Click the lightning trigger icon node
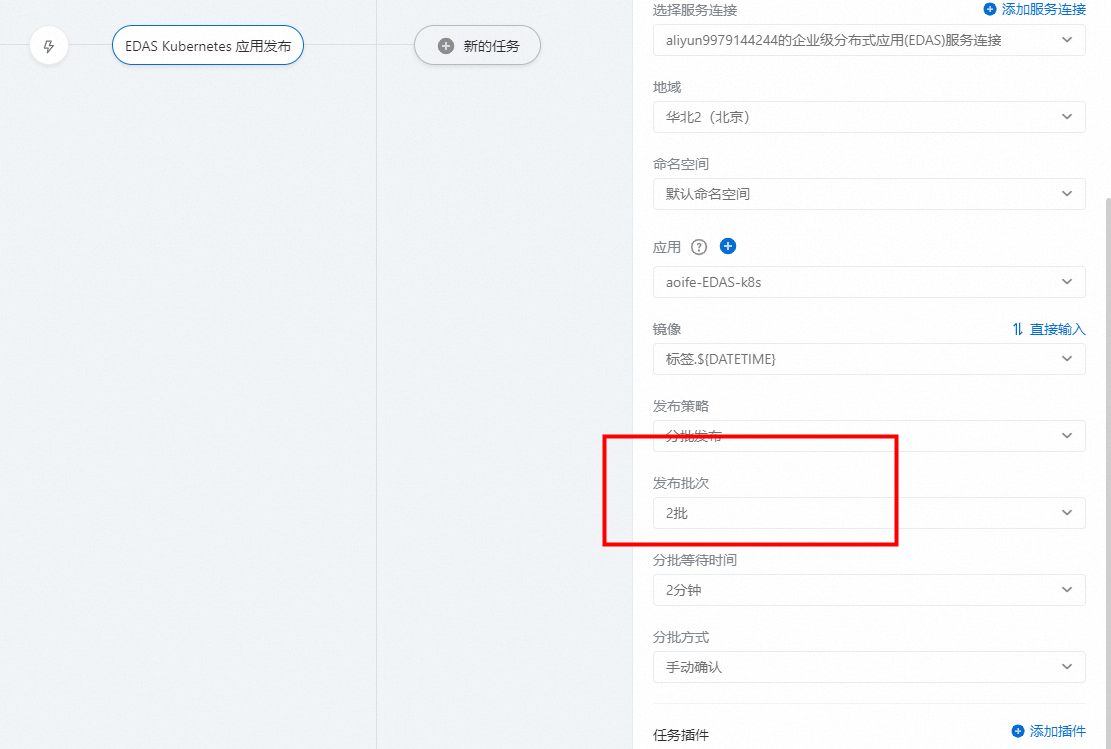The width and height of the screenshot is (1111, 749). [x=49, y=46]
